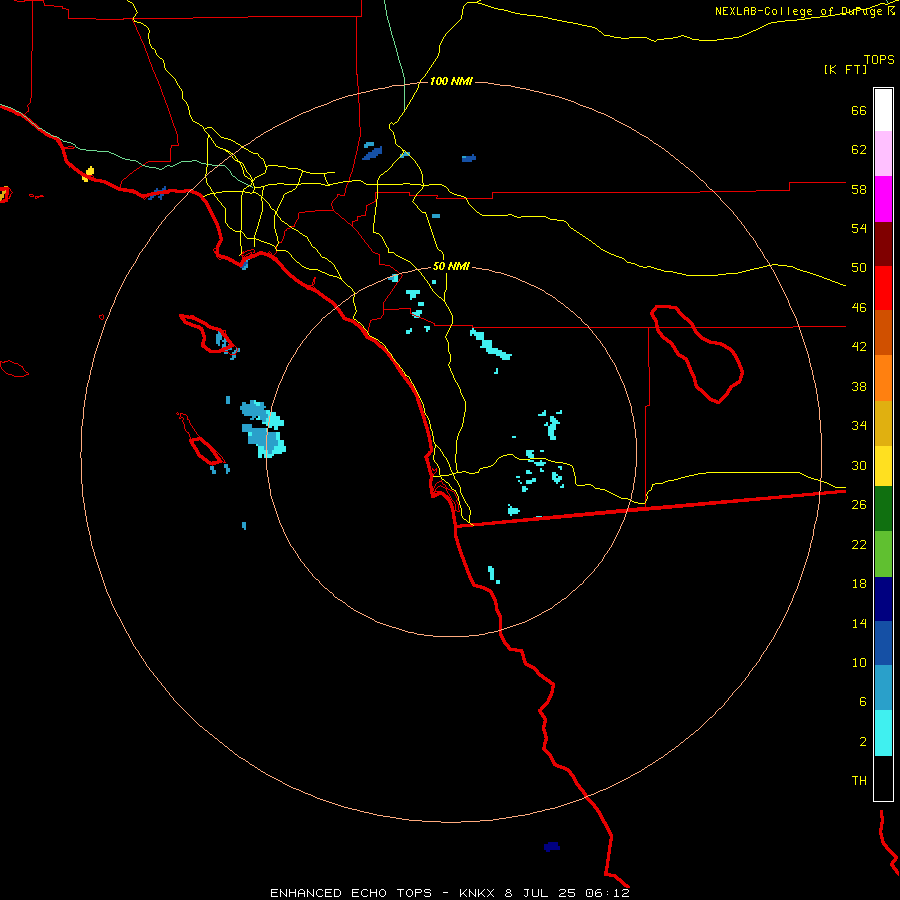Viewport: 900px width, 900px height.
Task: Click the light pink legend color segment
Action: tap(883, 154)
